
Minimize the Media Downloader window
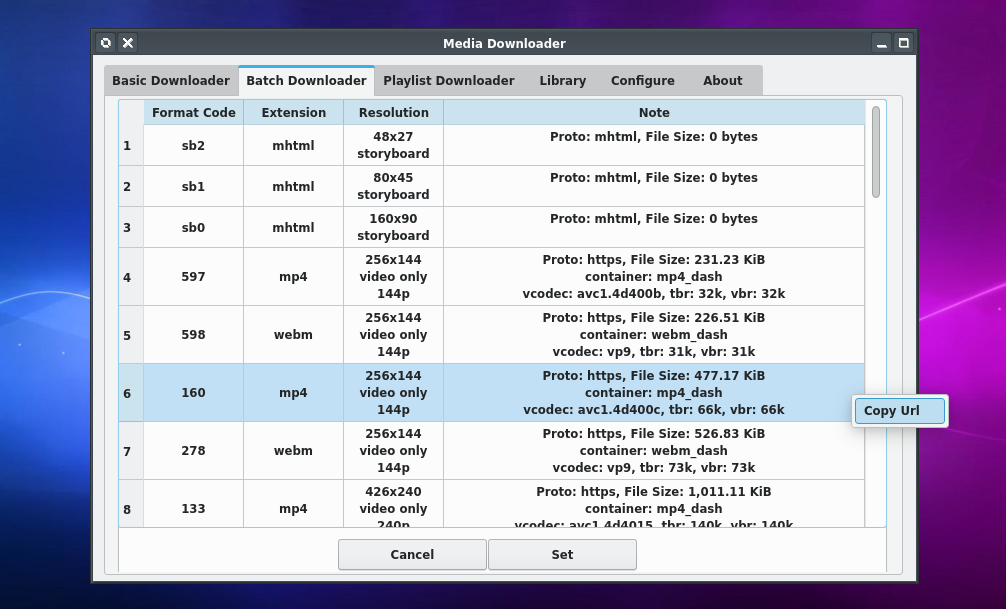pyautogui.click(x=882, y=43)
